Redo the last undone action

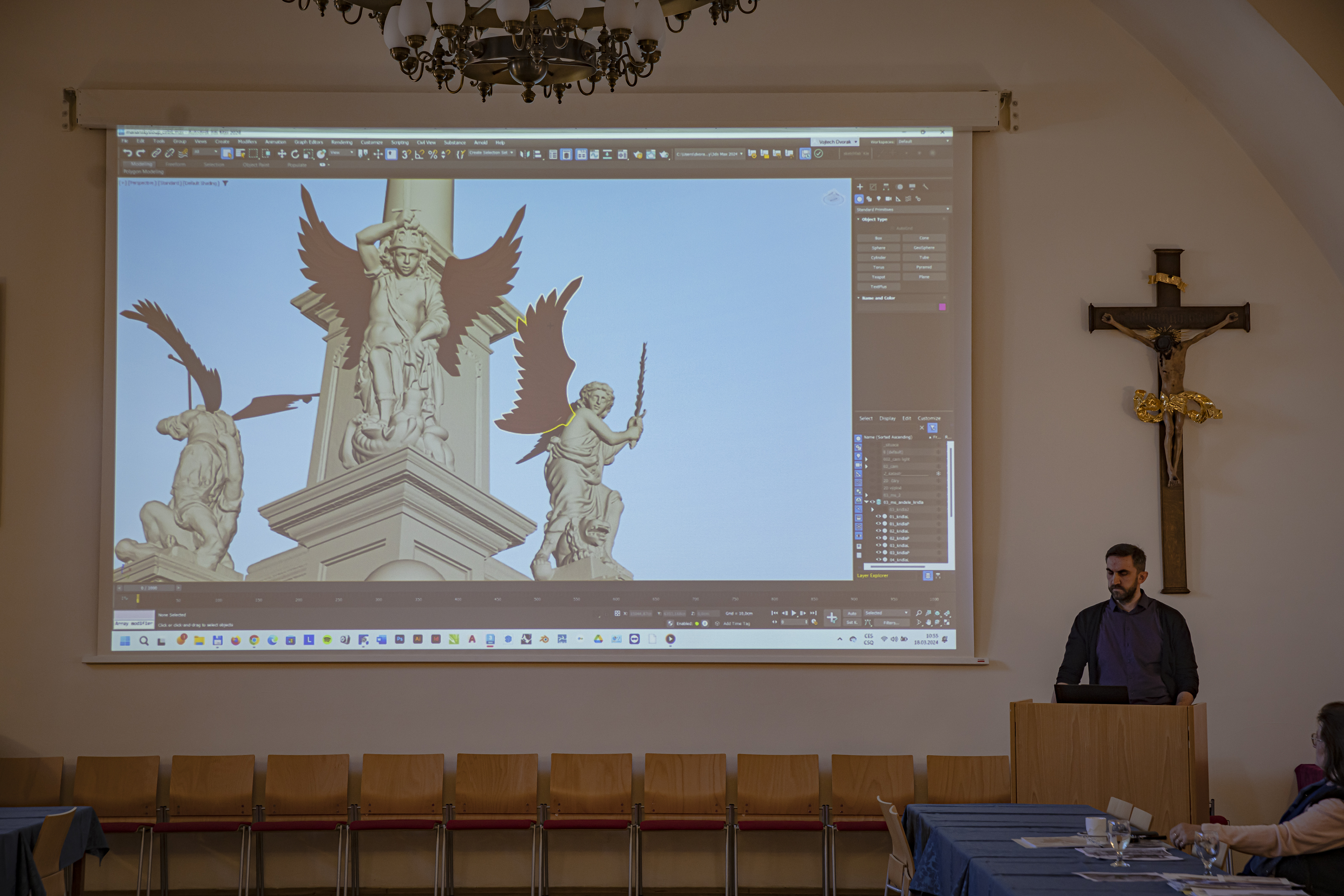[141, 153]
